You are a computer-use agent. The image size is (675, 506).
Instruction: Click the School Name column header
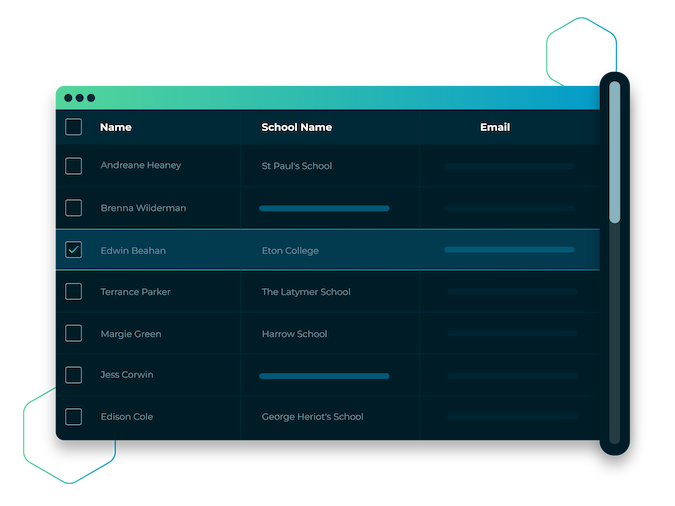(297, 127)
